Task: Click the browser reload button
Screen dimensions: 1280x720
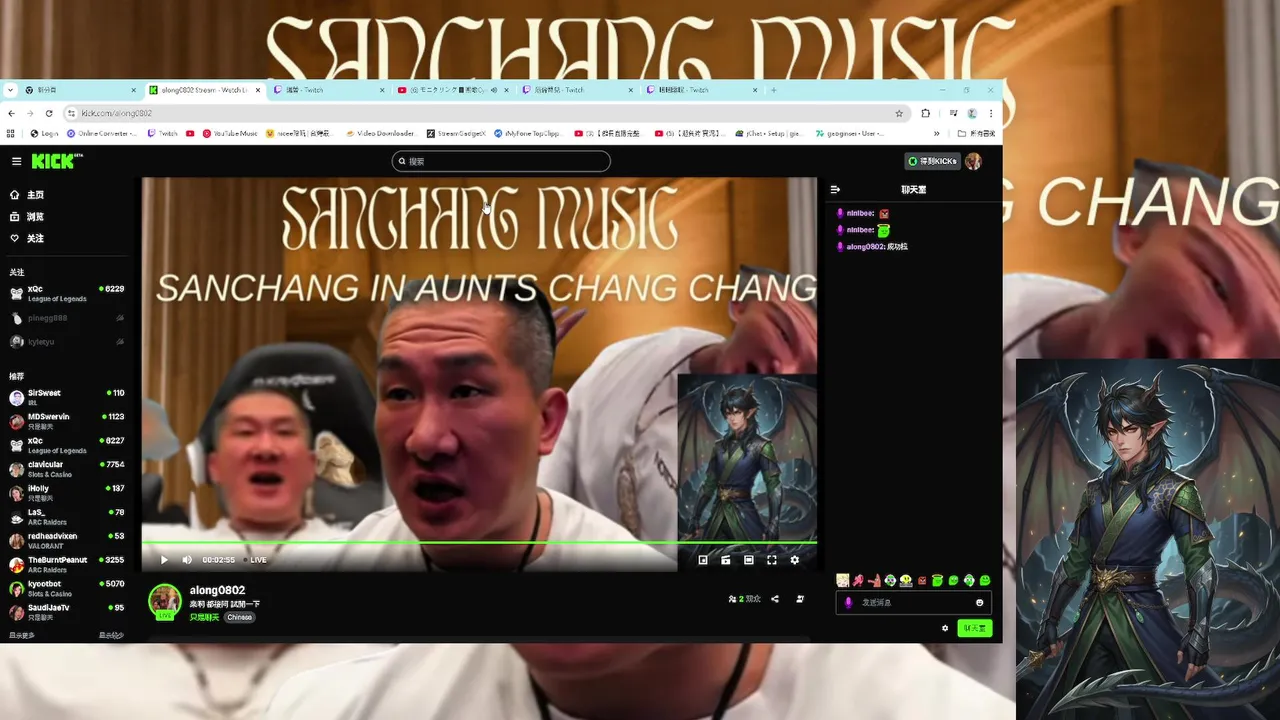Action: [49, 113]
